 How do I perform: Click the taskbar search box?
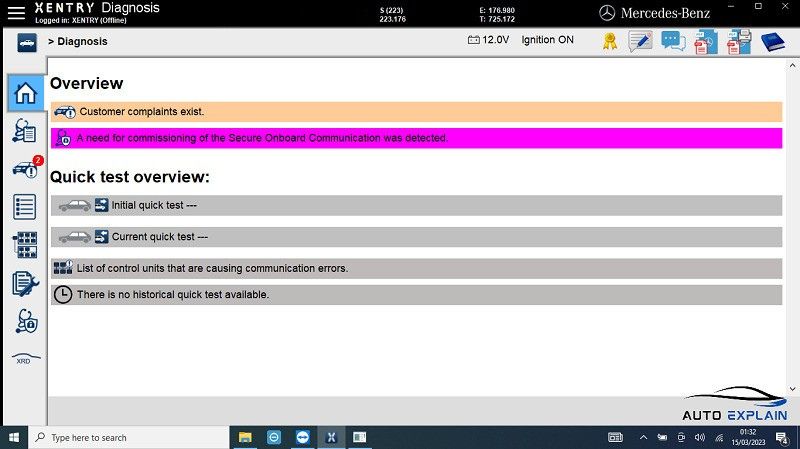[129, 438]
